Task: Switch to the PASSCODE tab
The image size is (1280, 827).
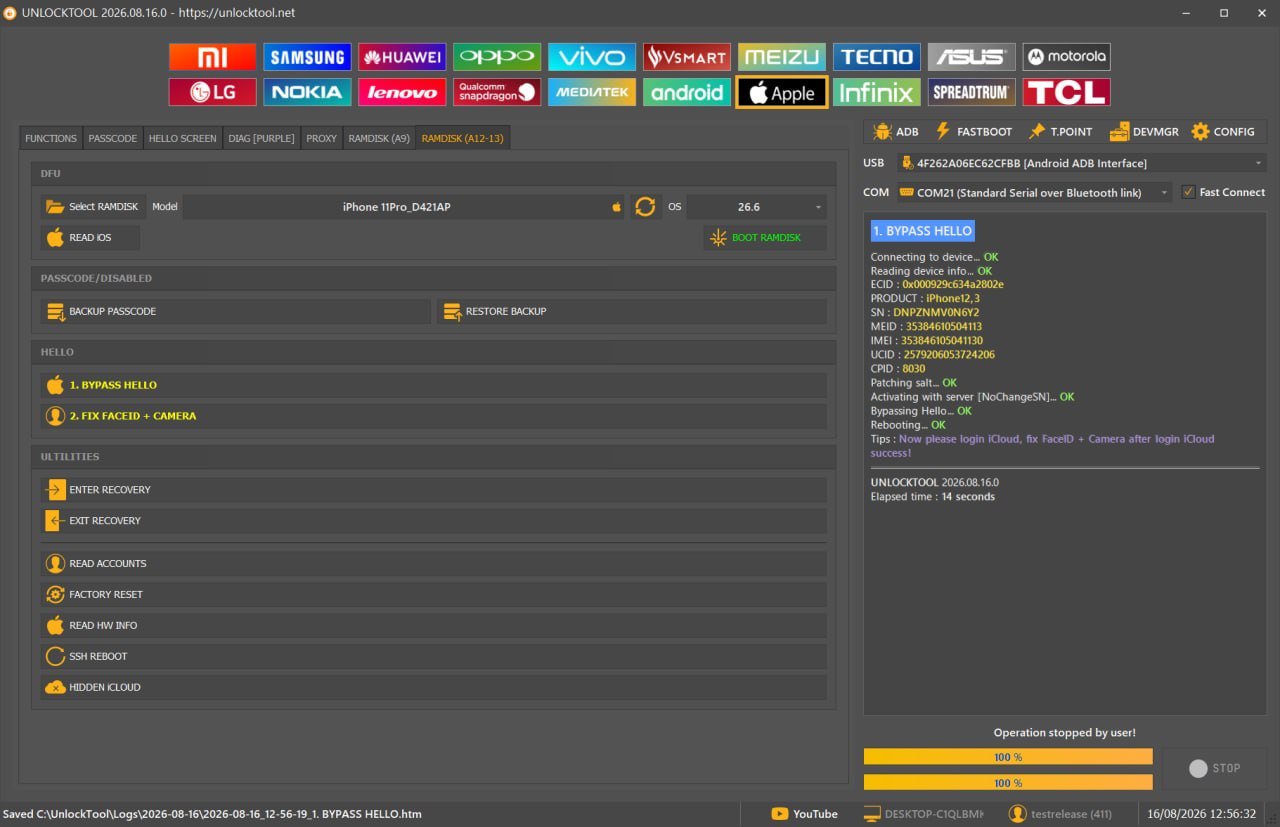Action: pos(113,138)
